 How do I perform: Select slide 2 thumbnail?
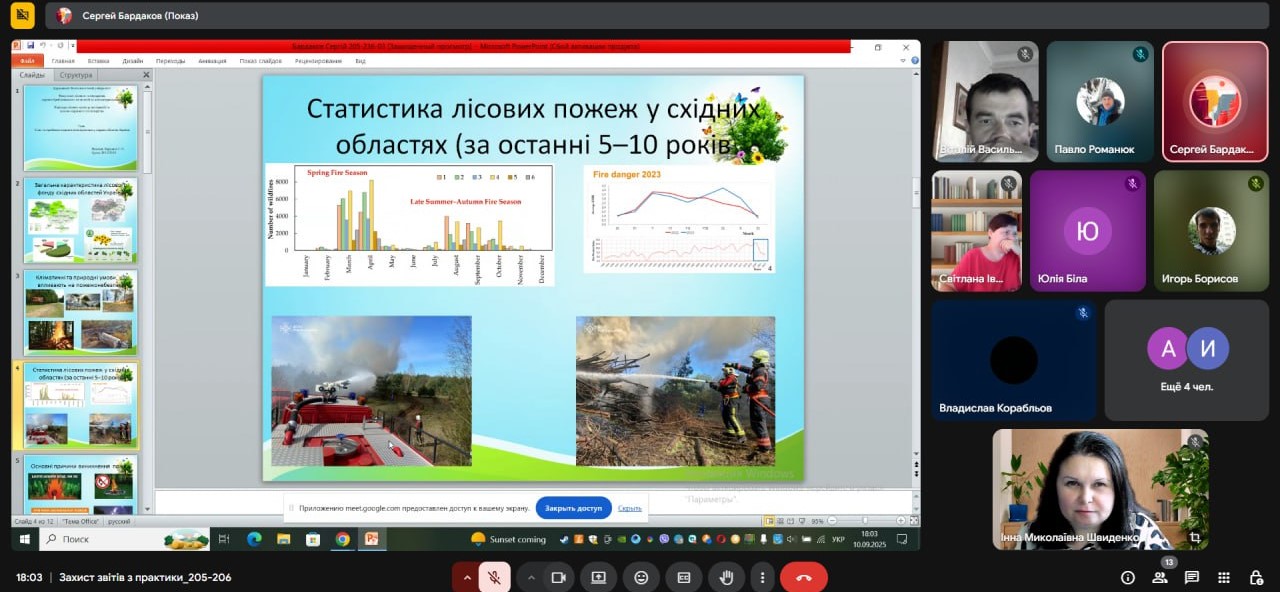81,221
